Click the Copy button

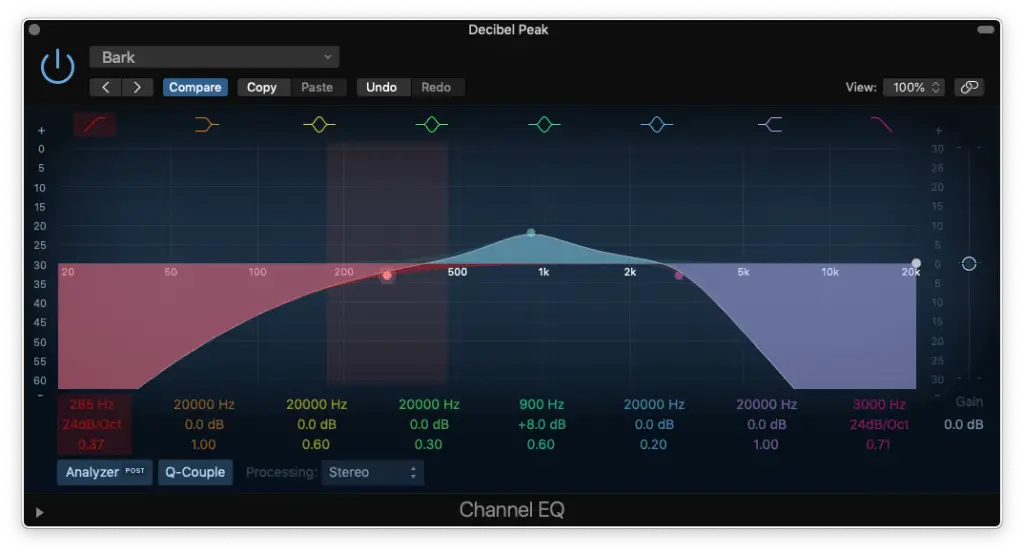click(262, 88)
